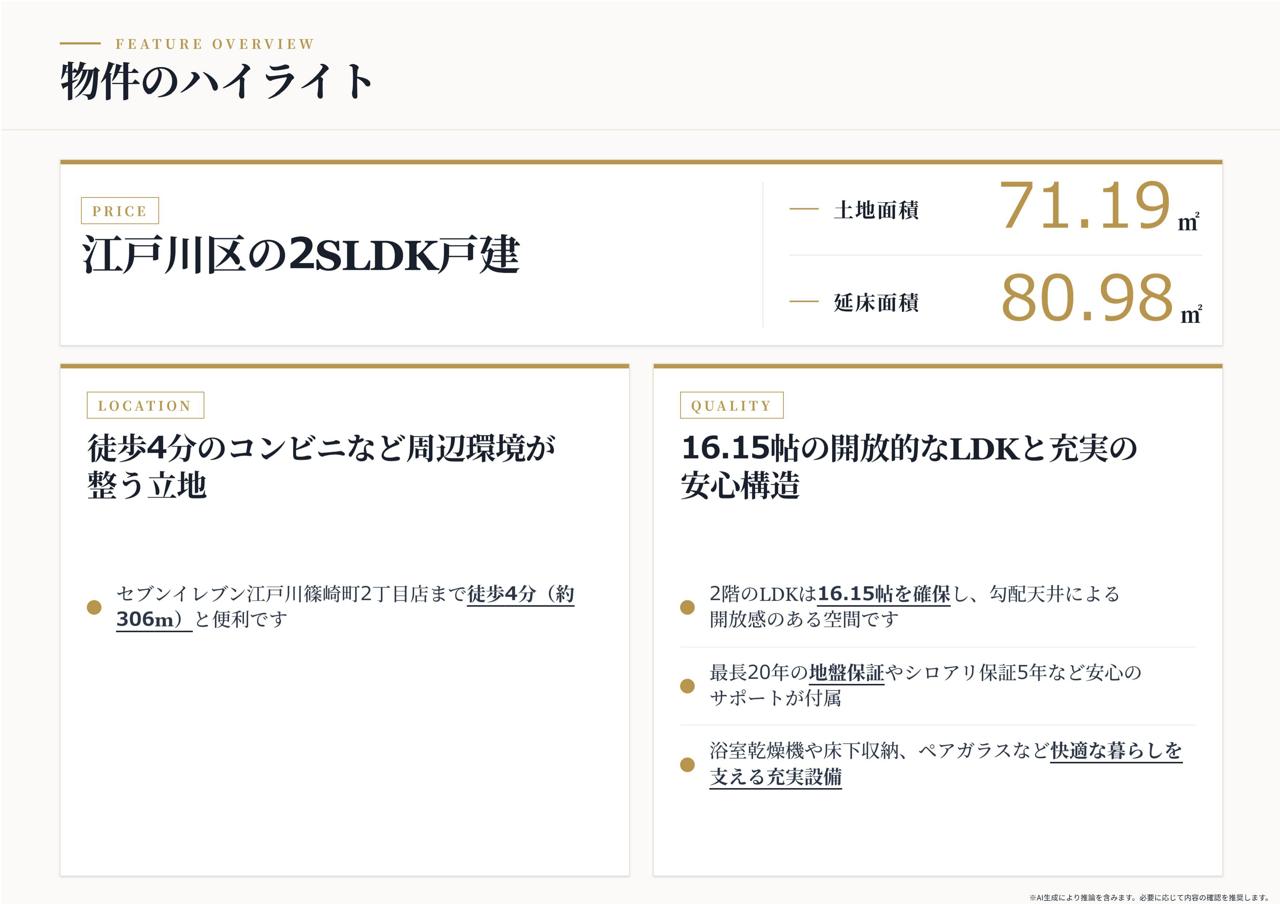Select the heading "16.15帖の開放的なLDKと充実の安心構造"
This screenshot has height=904, width=1280.
coord(909,466)
